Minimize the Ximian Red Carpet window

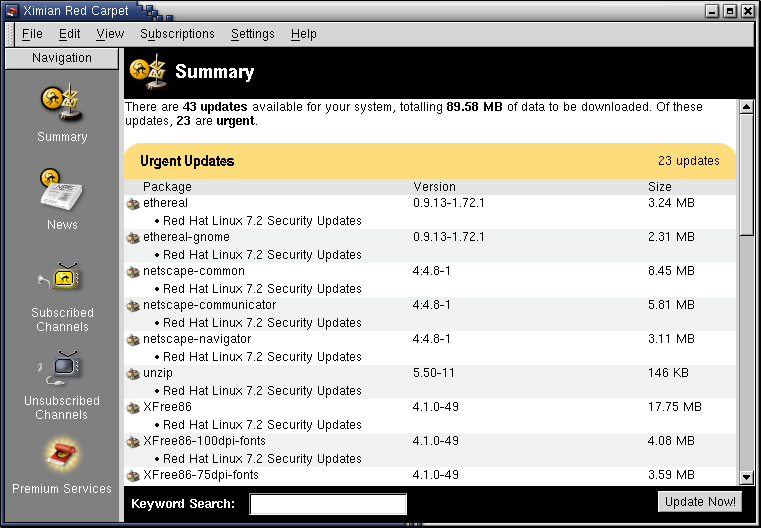712,11
